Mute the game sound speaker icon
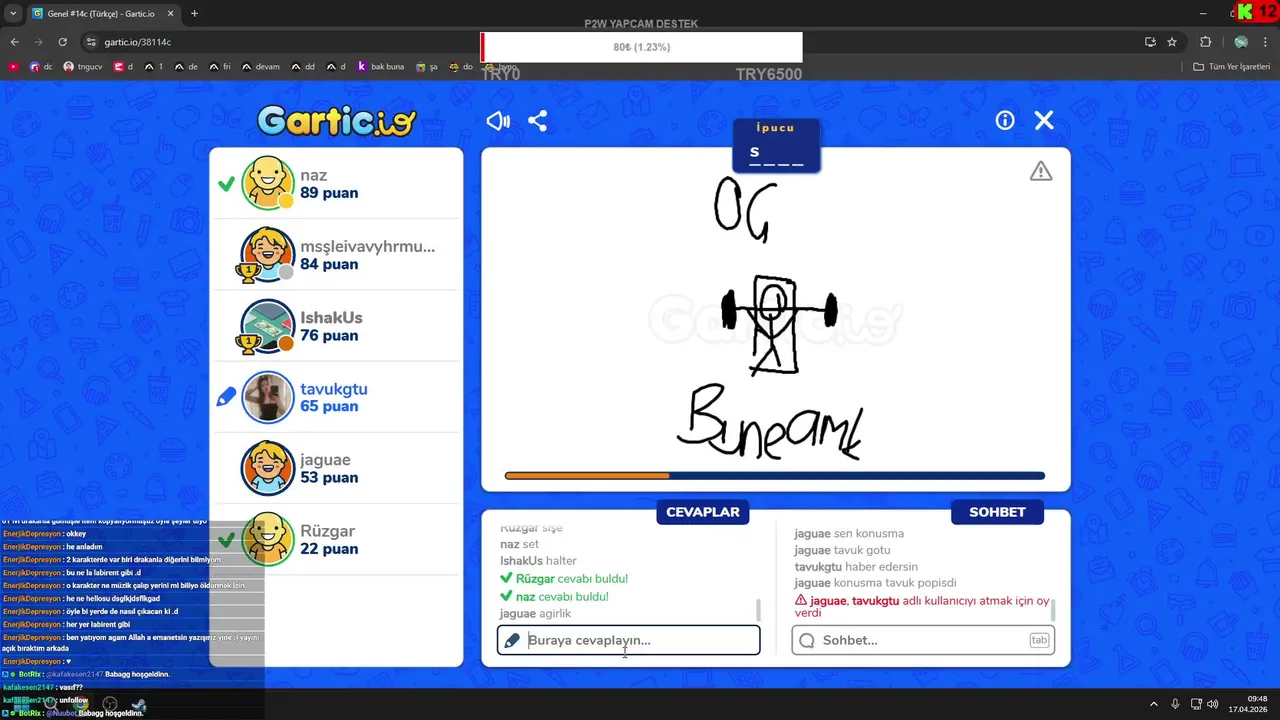 pyautogui.click(x=498, y=121)
